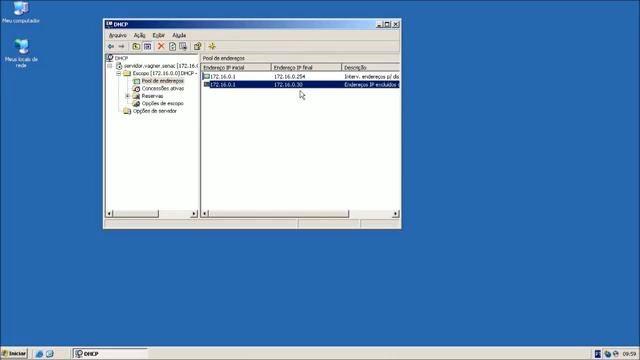
Task: Select Concessões ativas tree label
Action: click(163, 89)
